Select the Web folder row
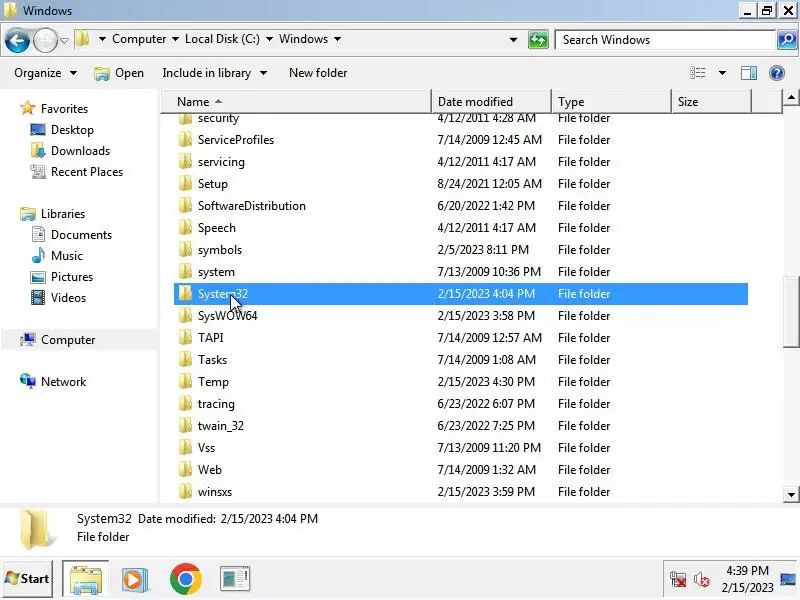This screenshot has width=800, height=600. (461, 469)
